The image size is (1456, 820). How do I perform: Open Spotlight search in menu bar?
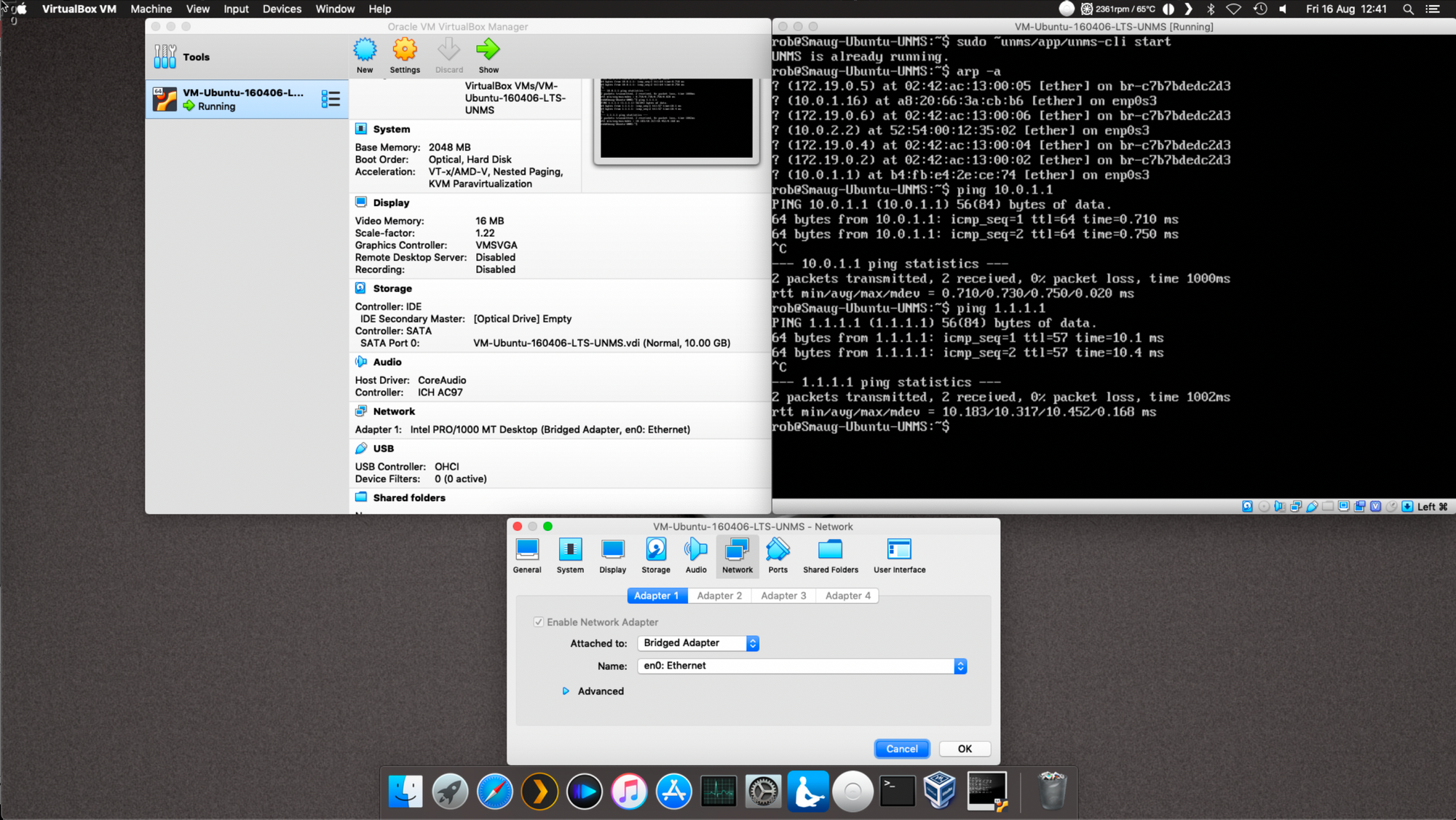pos(1408,9)
